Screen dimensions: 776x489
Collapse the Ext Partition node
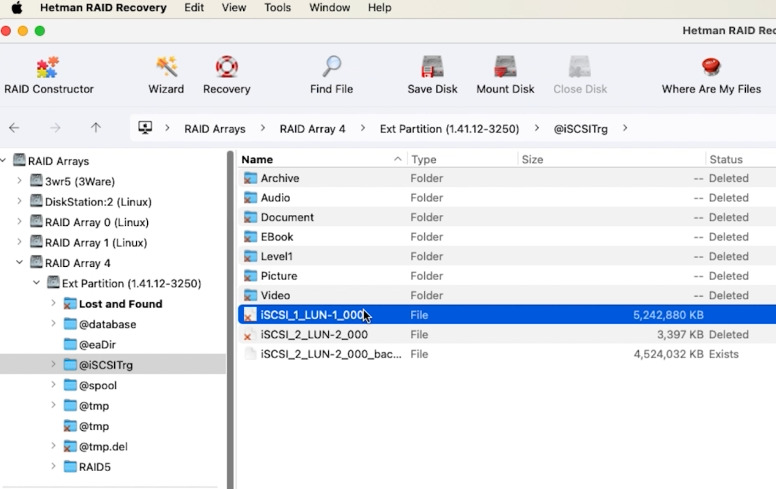[x=36, y=283]
